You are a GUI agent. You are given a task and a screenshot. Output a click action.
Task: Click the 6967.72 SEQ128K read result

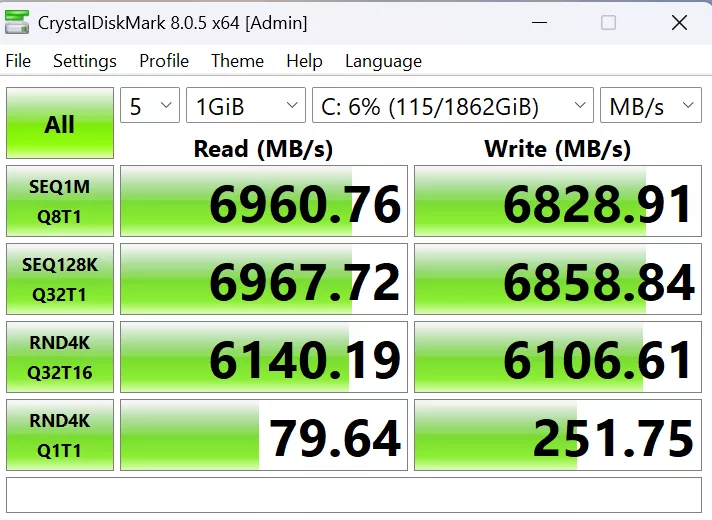point(264,279)
